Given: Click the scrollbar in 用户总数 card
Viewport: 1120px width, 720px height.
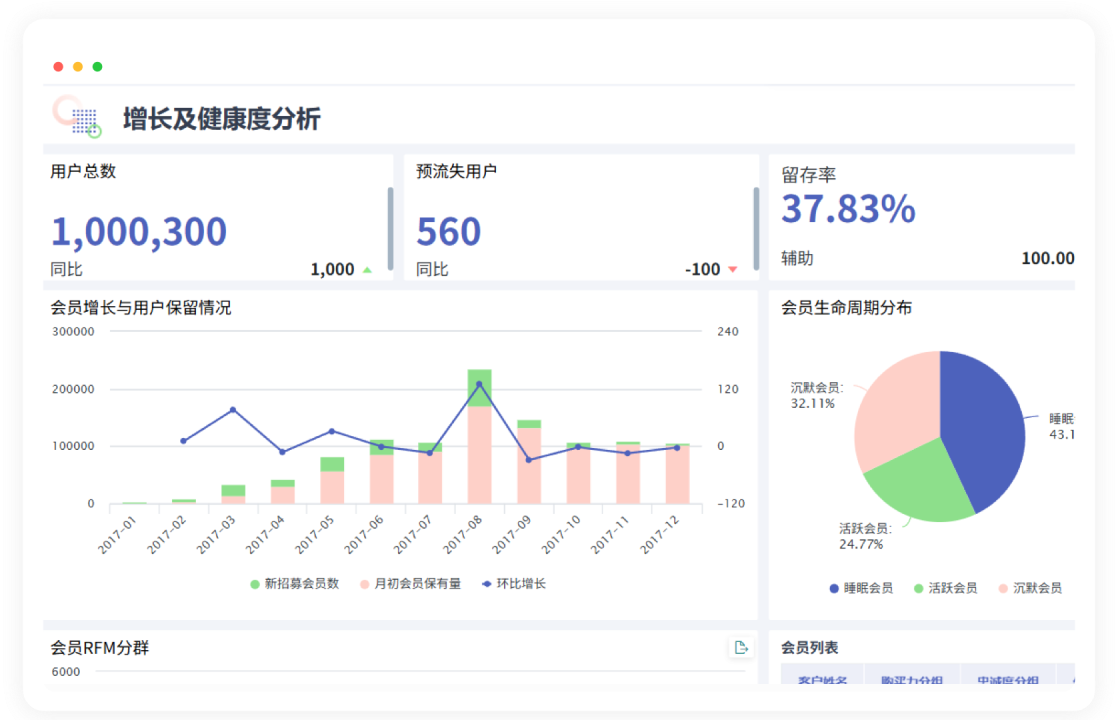Looking at the screenshot, I should tap(391, 229).
